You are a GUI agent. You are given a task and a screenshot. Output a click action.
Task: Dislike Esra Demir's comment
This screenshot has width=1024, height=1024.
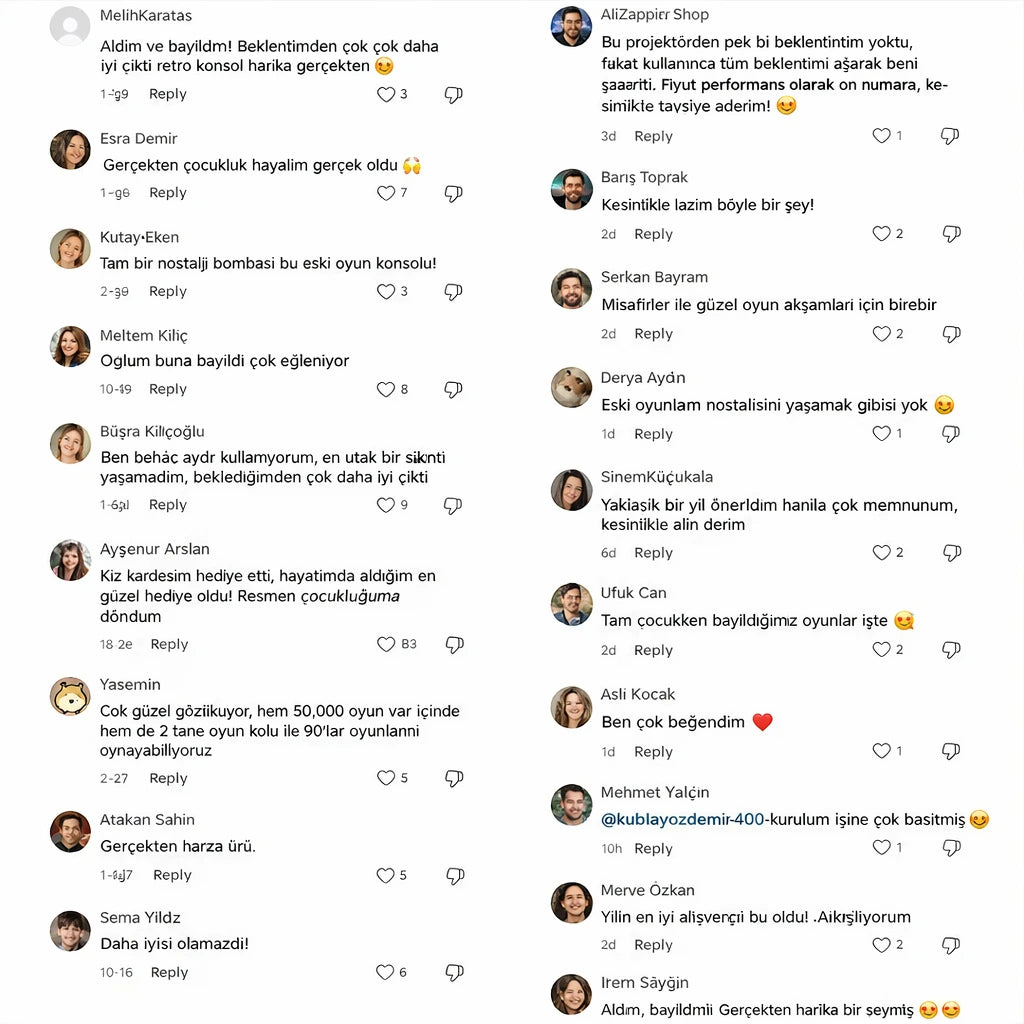pos(453,193)
